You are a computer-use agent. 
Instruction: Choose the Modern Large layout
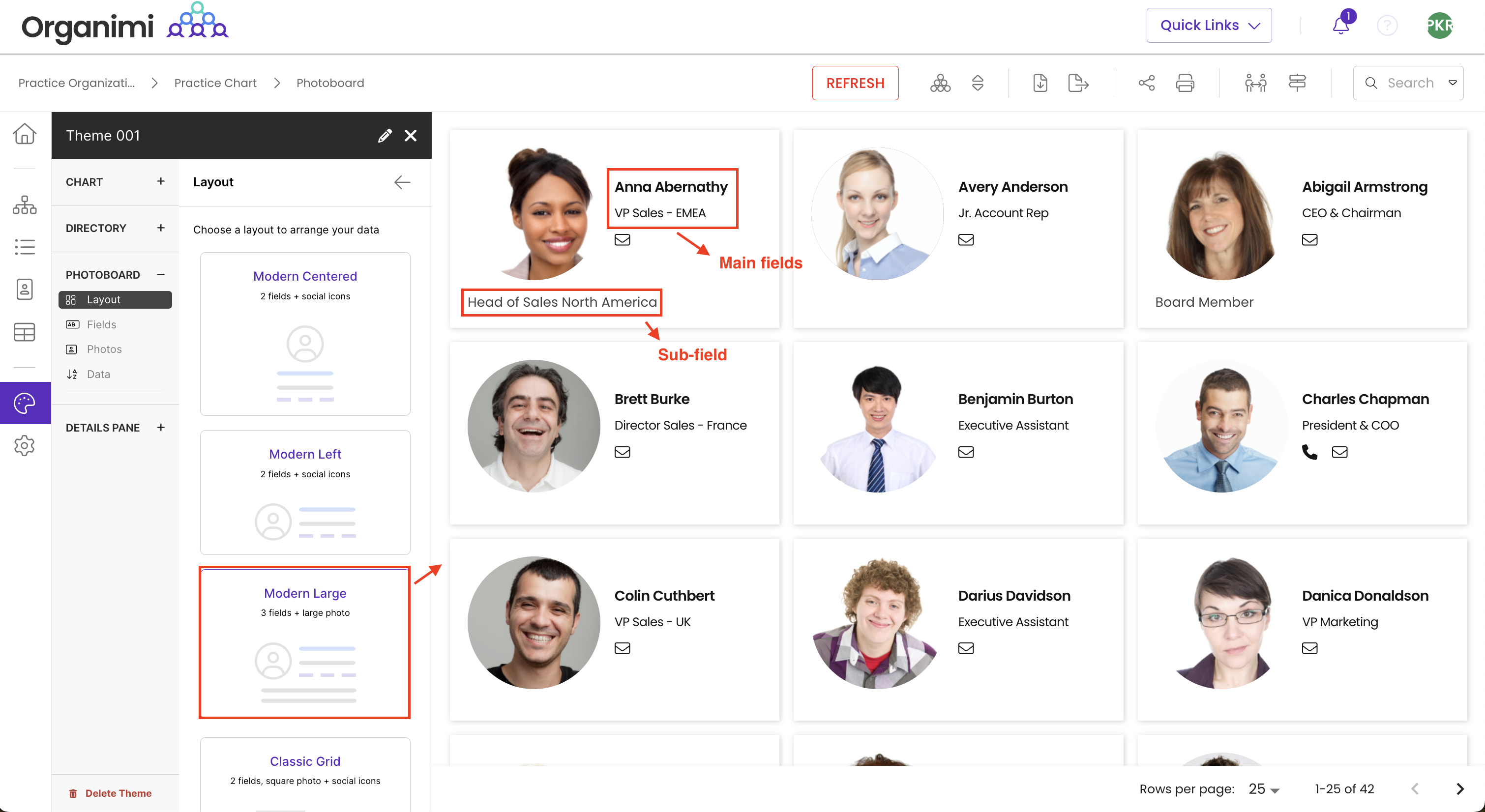[305, 642]
